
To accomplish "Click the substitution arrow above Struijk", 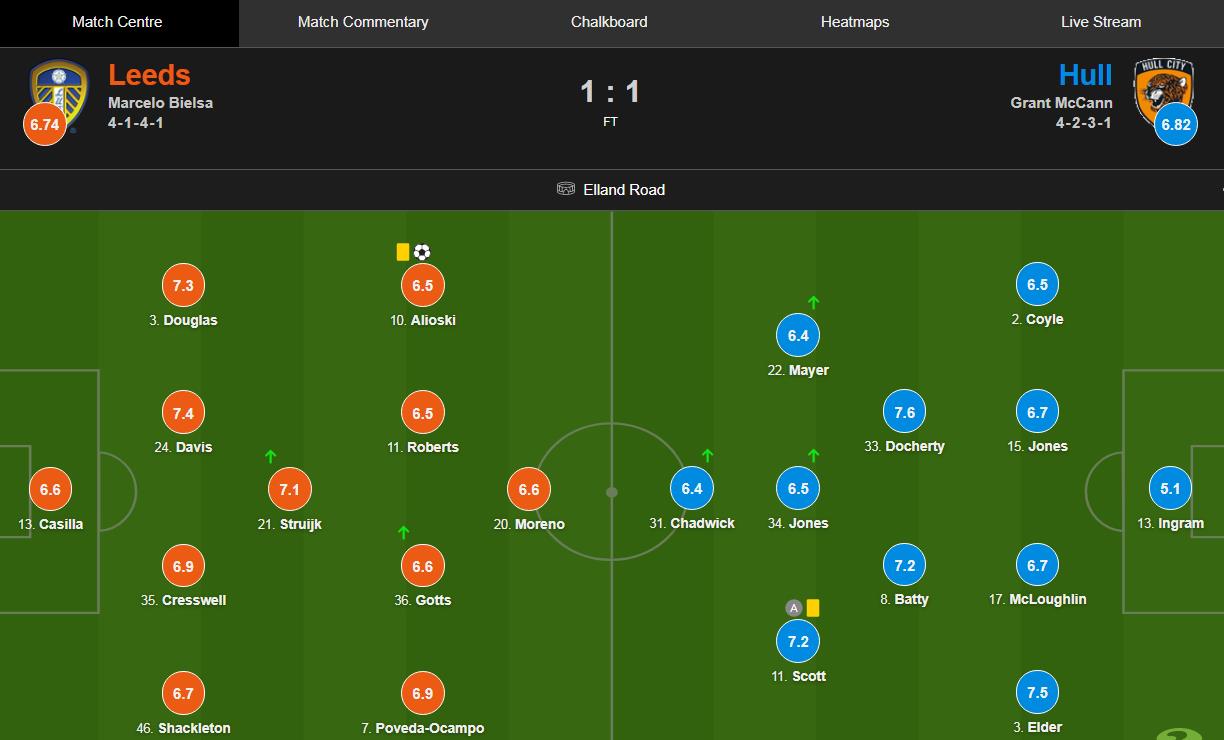I will pos(270,457).
